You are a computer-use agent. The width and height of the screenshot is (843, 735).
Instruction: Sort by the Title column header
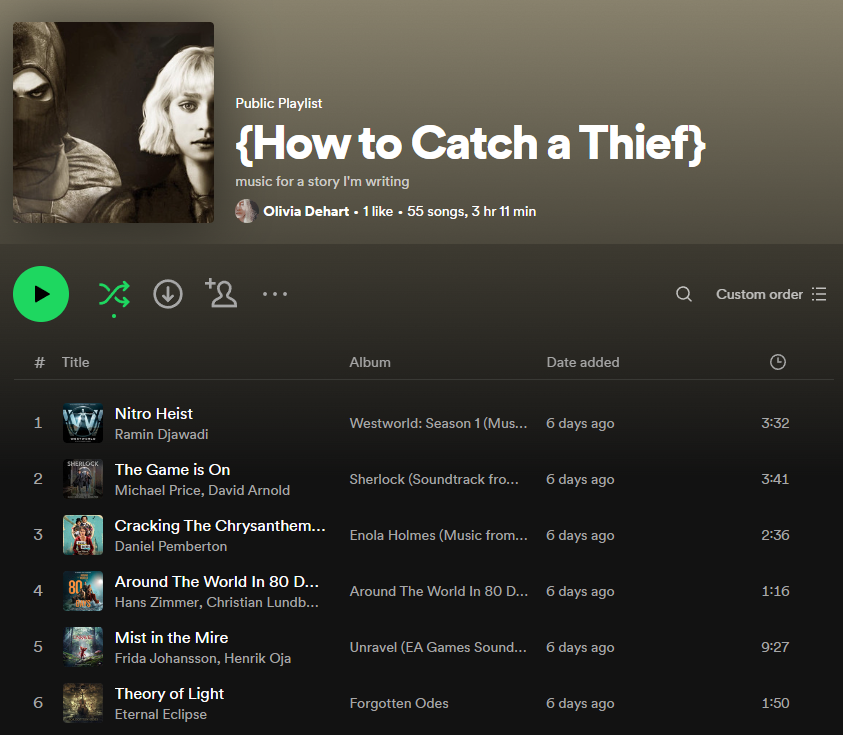[x=75, y=362]
